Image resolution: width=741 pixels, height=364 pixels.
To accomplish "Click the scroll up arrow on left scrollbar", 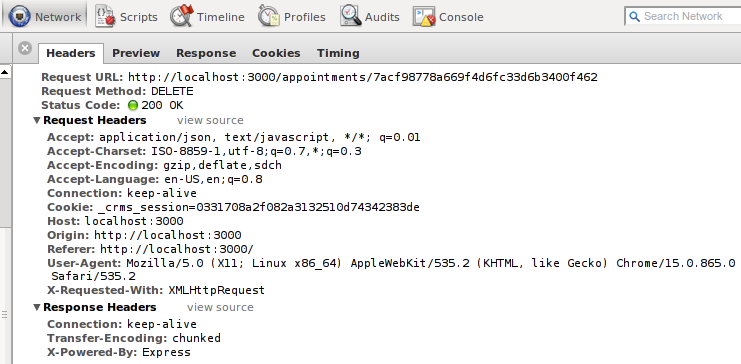I will 5,72.
